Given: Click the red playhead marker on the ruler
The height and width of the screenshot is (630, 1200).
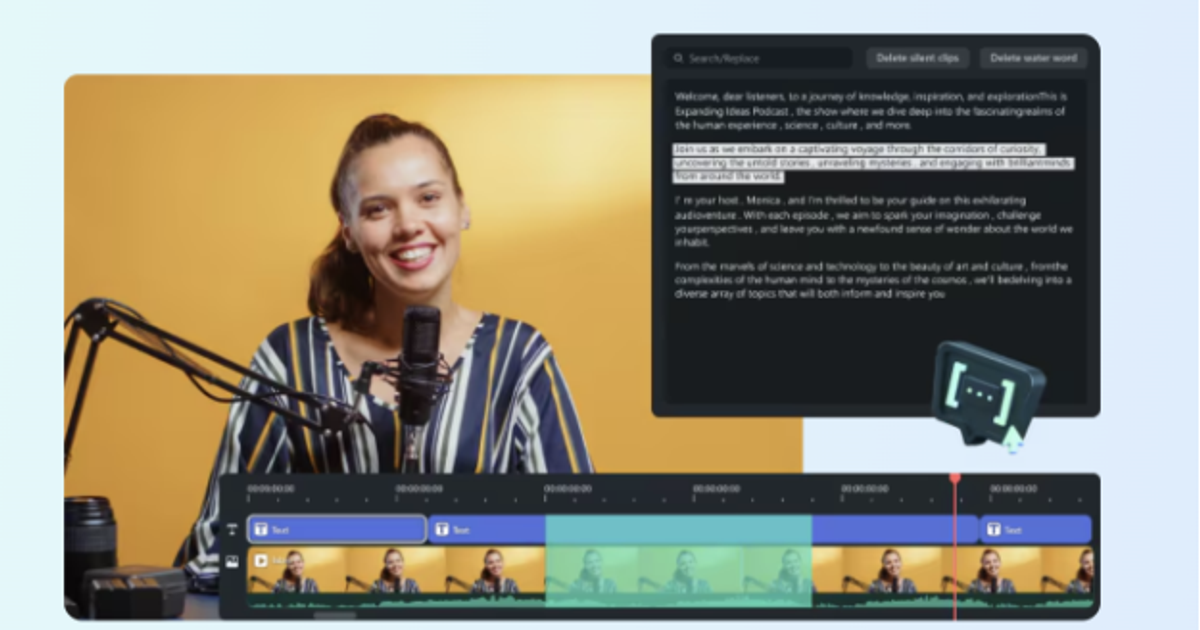Looking at the screenshot, I should (x=955, y=479).
